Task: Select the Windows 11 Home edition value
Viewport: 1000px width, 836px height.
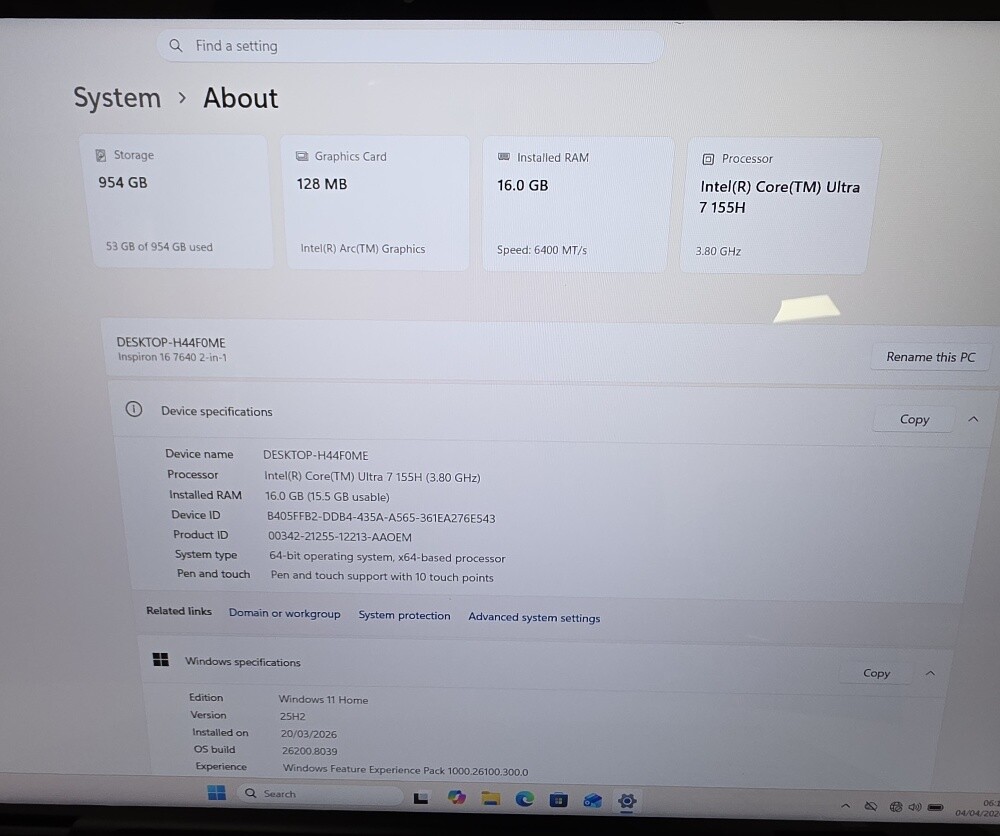Action: point(323,700)
